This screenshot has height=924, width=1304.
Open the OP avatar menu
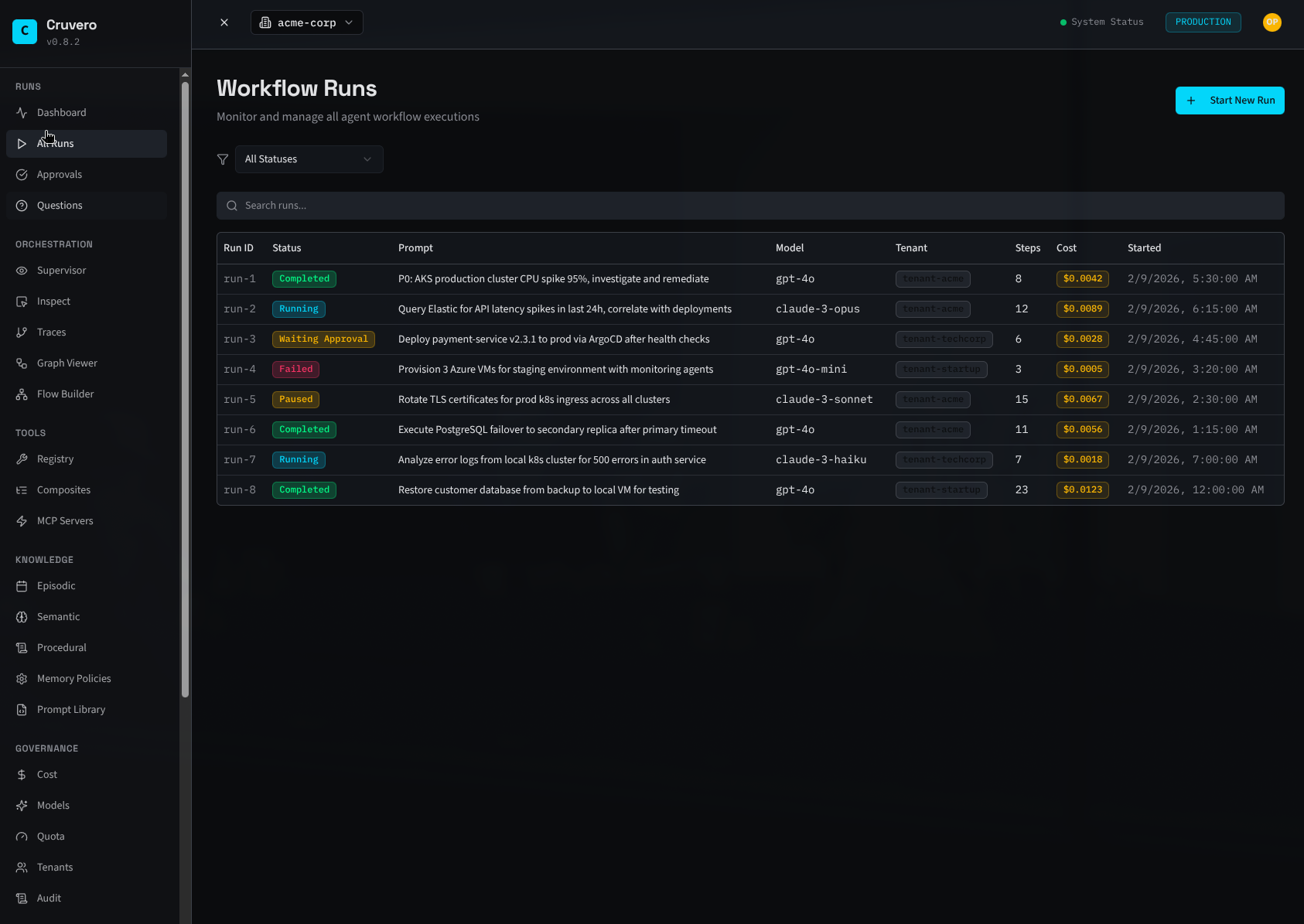(1272, 22)
